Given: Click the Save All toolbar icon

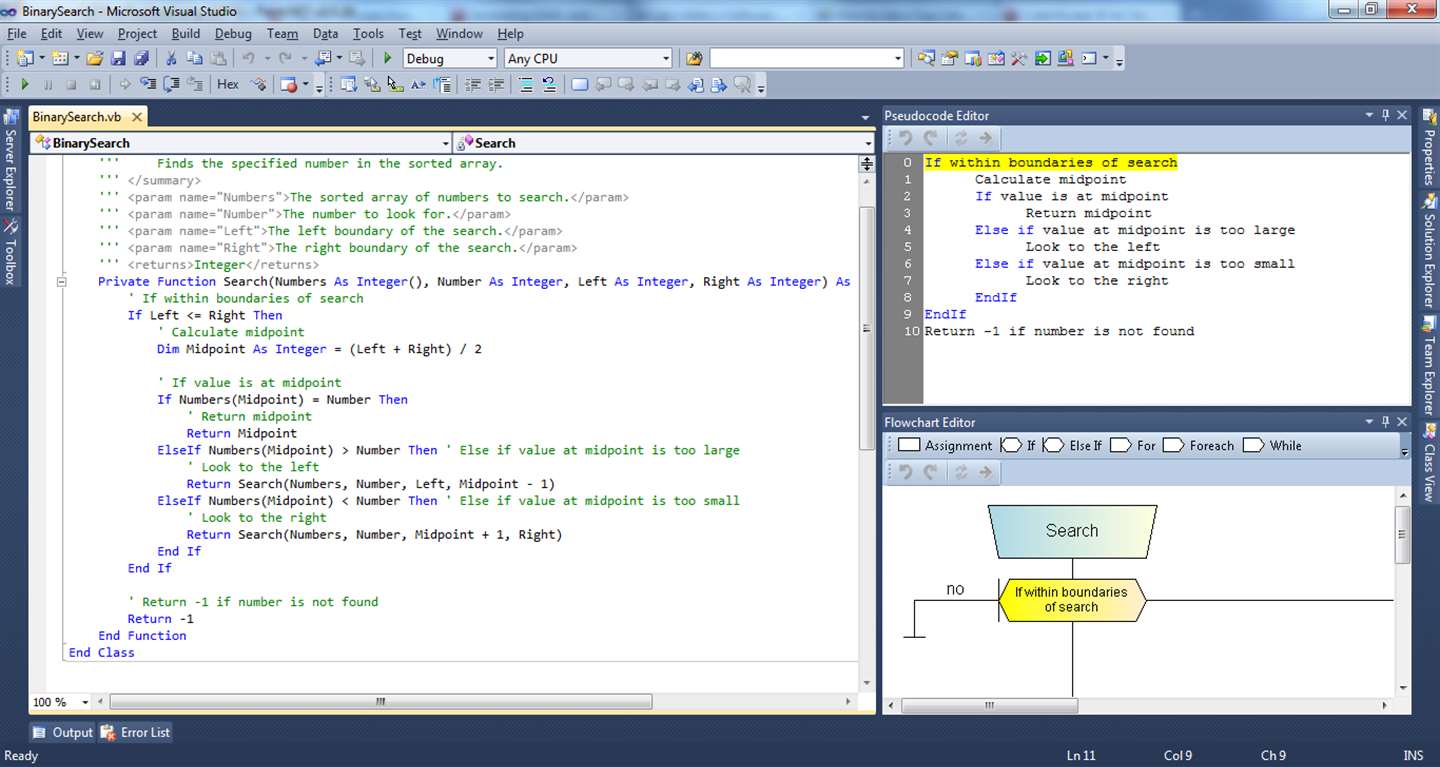Looking at the screenshot, I should coord(141,59).
